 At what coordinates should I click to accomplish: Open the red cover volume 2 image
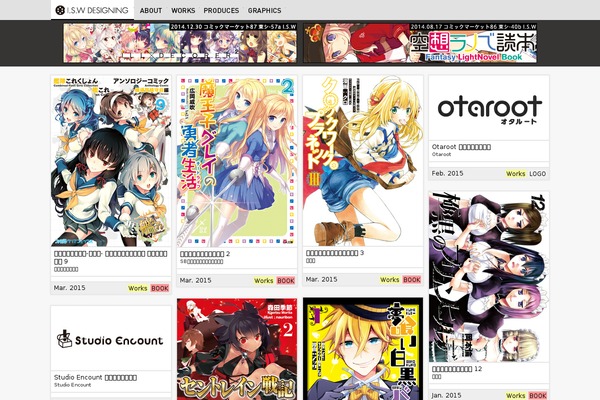(x=237, y=349)
